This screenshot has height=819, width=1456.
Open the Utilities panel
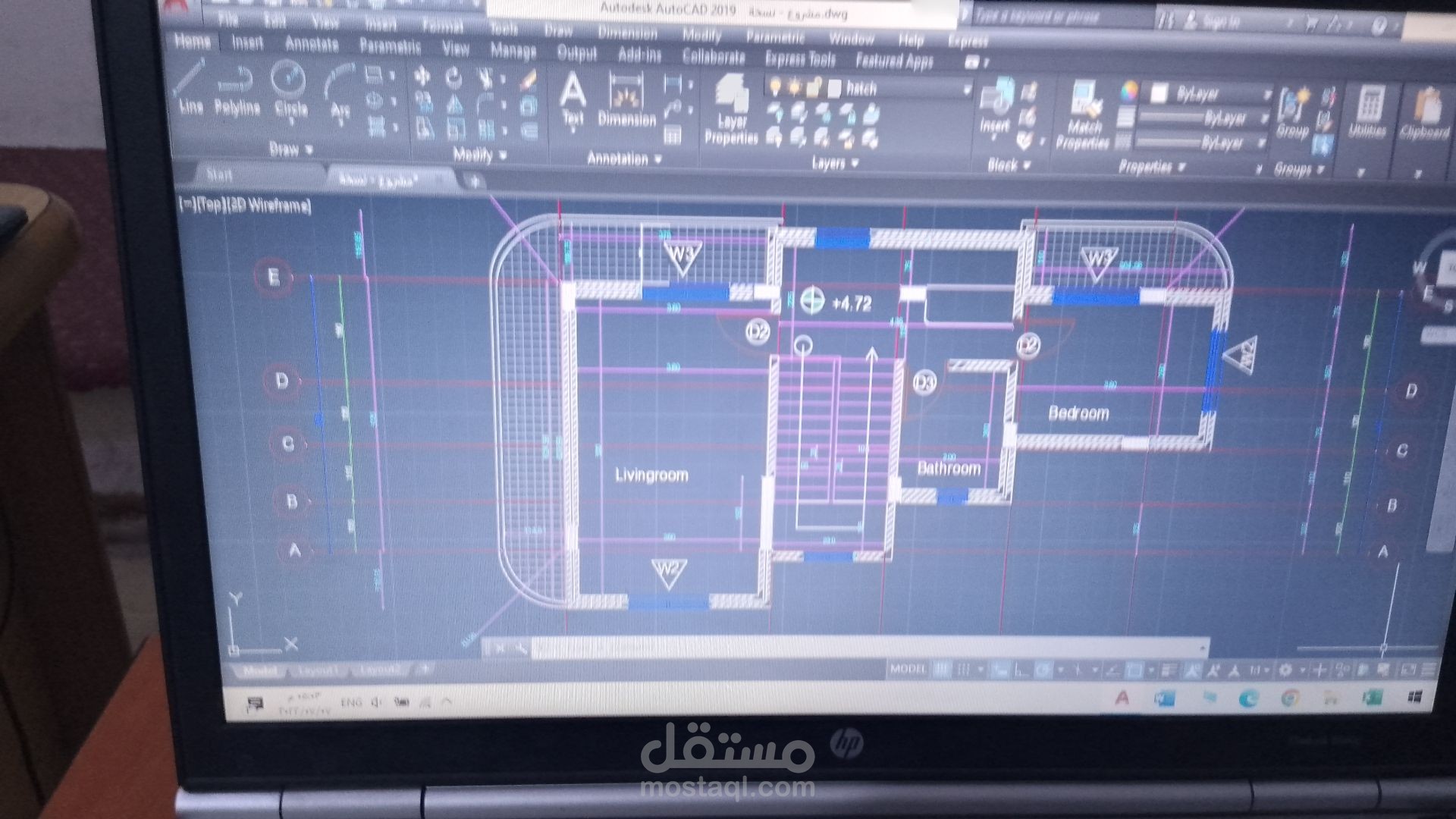tap(1367, 112)
